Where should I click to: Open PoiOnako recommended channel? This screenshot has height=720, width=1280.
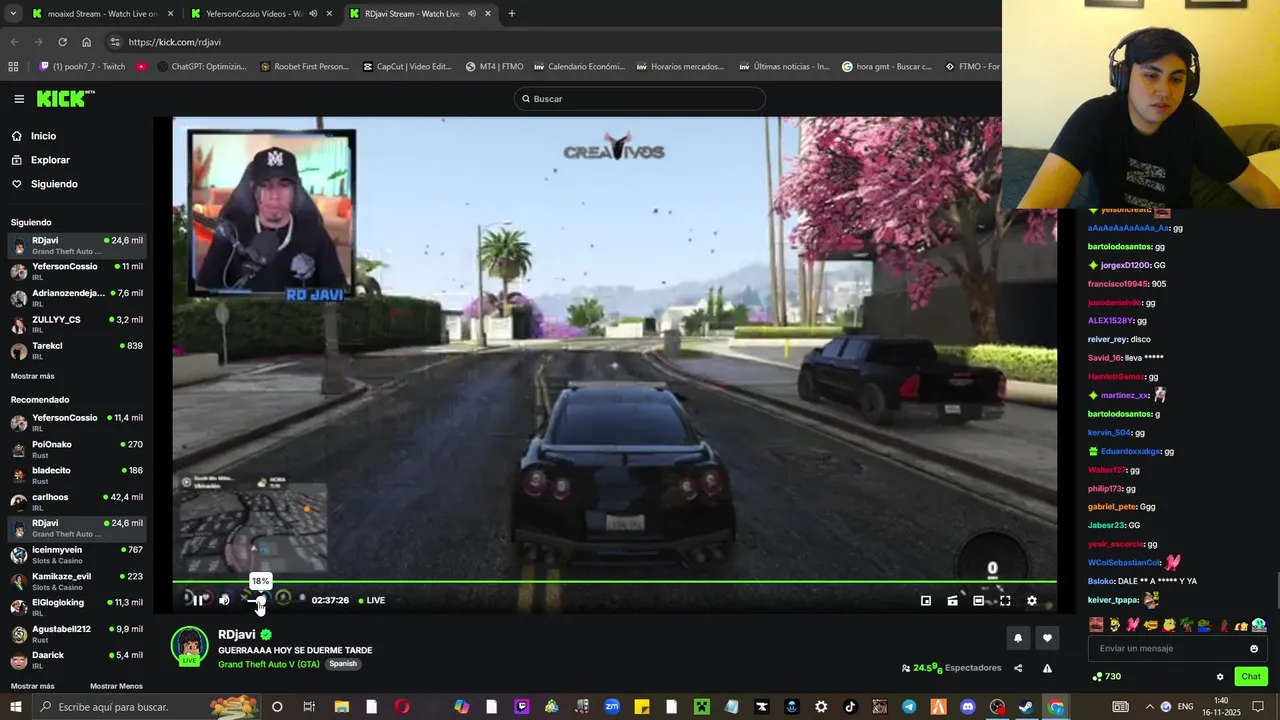point(77,449)
